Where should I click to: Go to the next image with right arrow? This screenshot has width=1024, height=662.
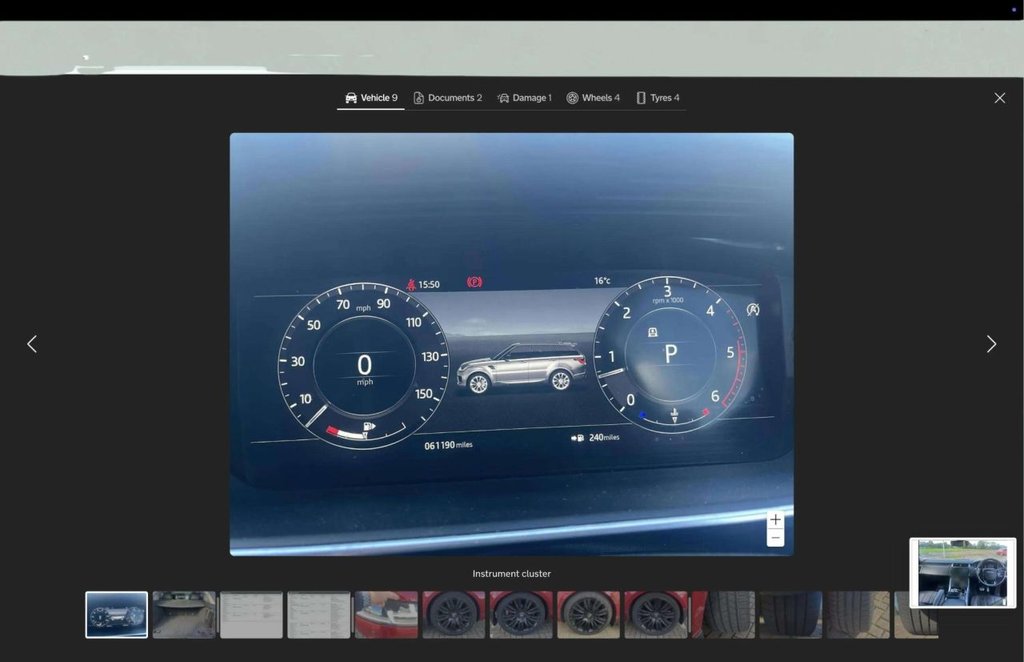(991, 344)
